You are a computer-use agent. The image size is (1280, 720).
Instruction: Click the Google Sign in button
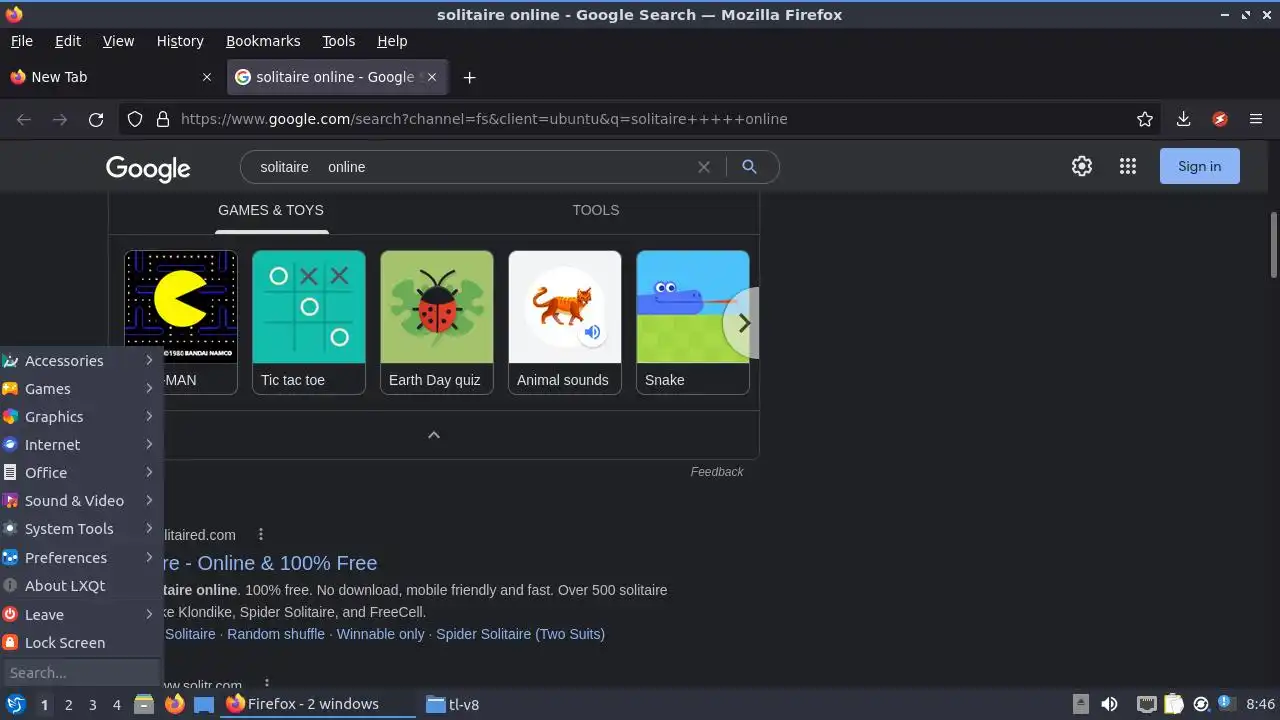point(1200,166)
